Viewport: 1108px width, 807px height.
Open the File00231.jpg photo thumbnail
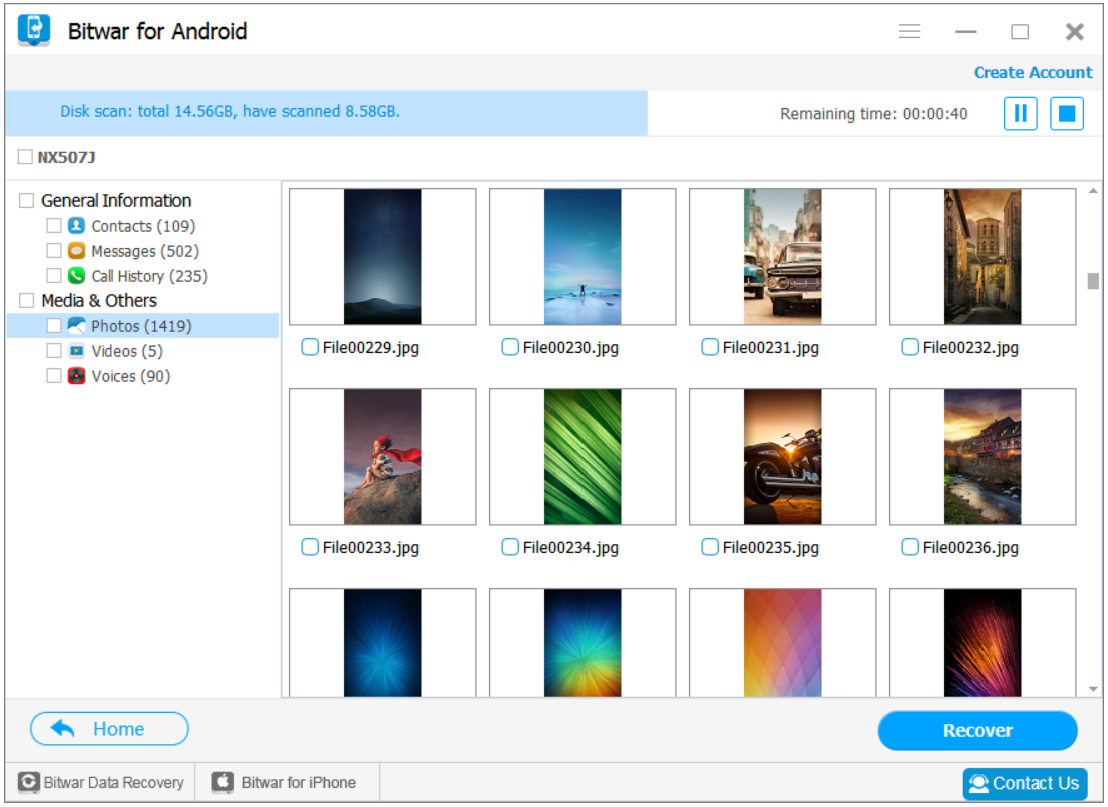782,256
